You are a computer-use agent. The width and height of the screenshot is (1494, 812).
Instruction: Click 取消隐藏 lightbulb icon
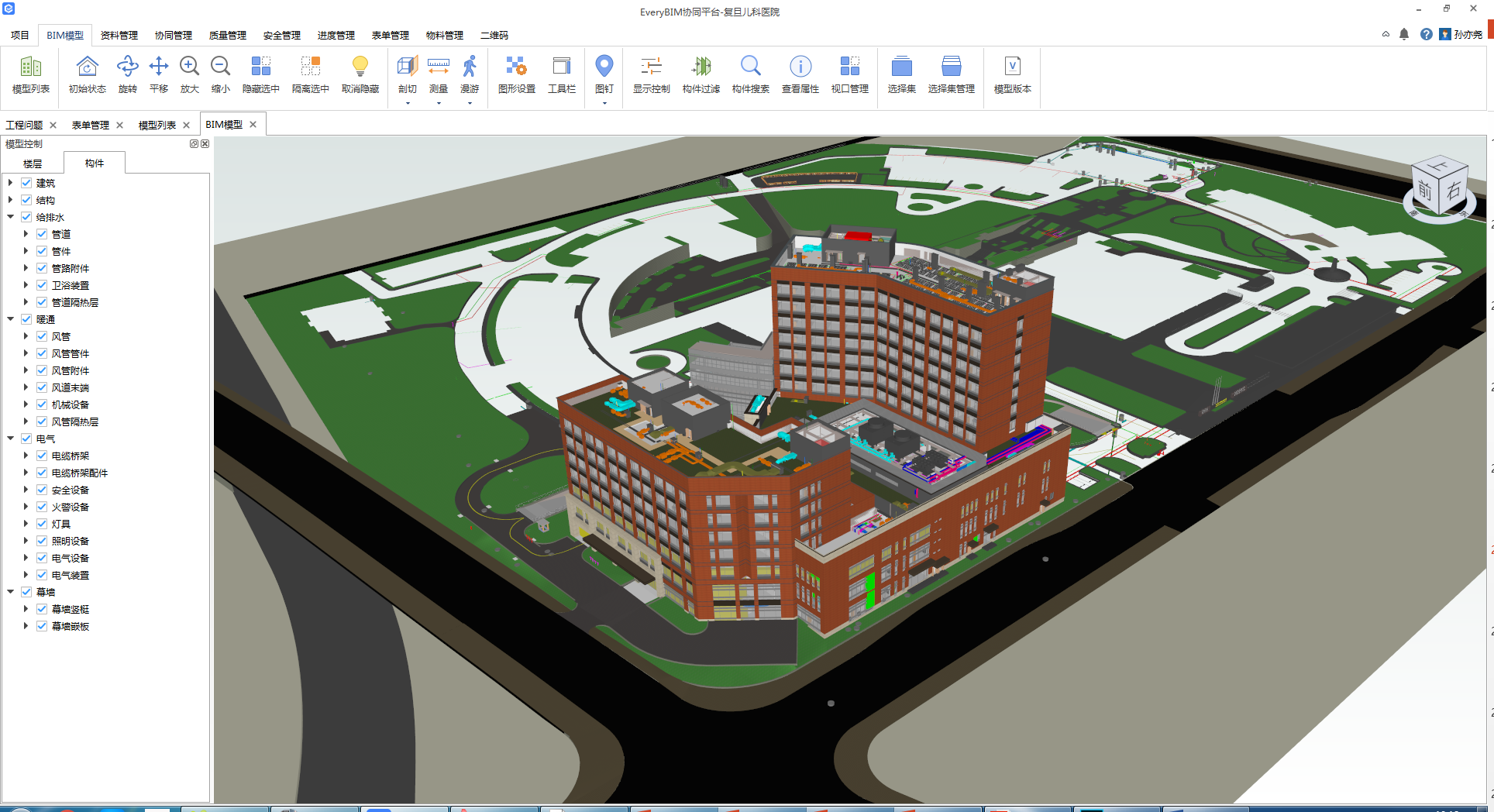360,74
